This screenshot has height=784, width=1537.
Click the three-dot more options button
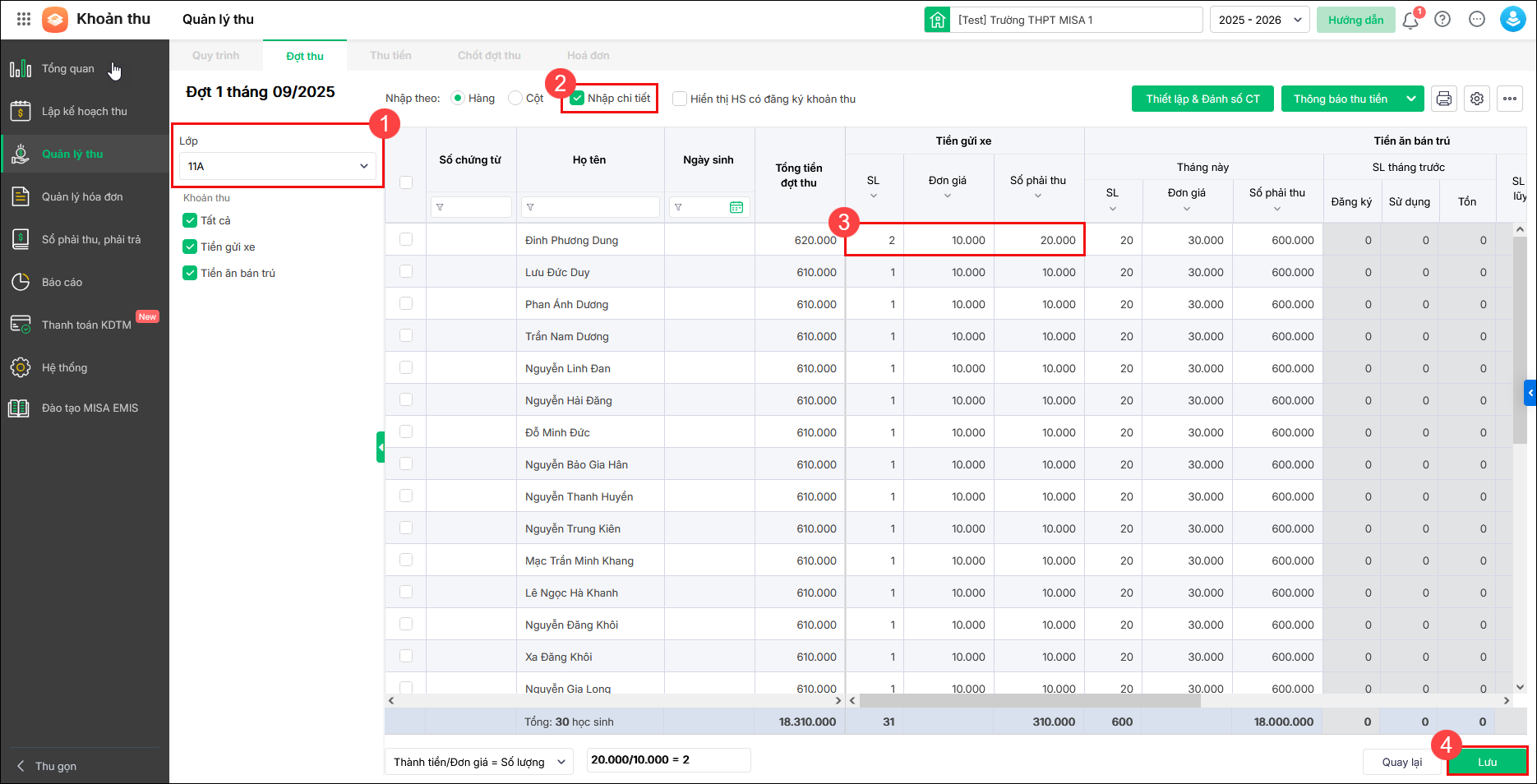pos(1510,99)
